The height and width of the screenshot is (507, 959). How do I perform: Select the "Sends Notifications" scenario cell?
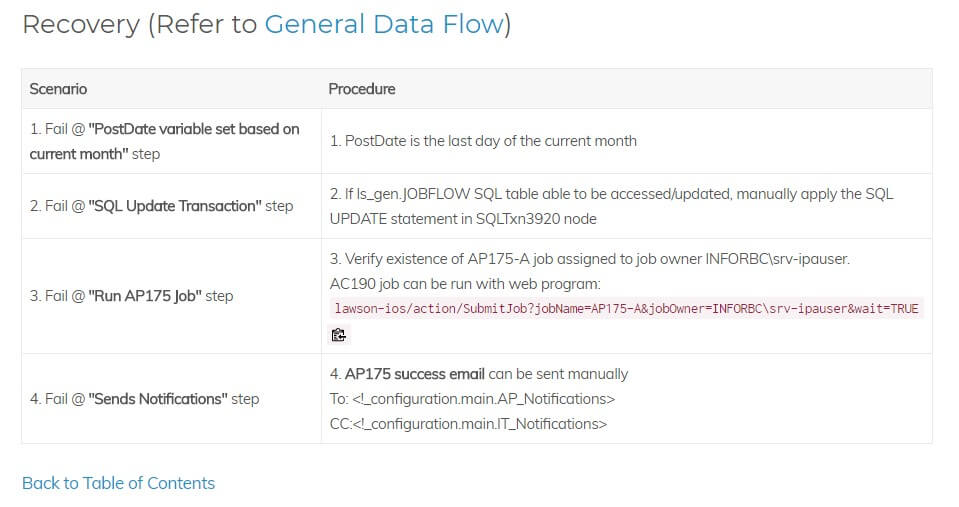point(172,399)
